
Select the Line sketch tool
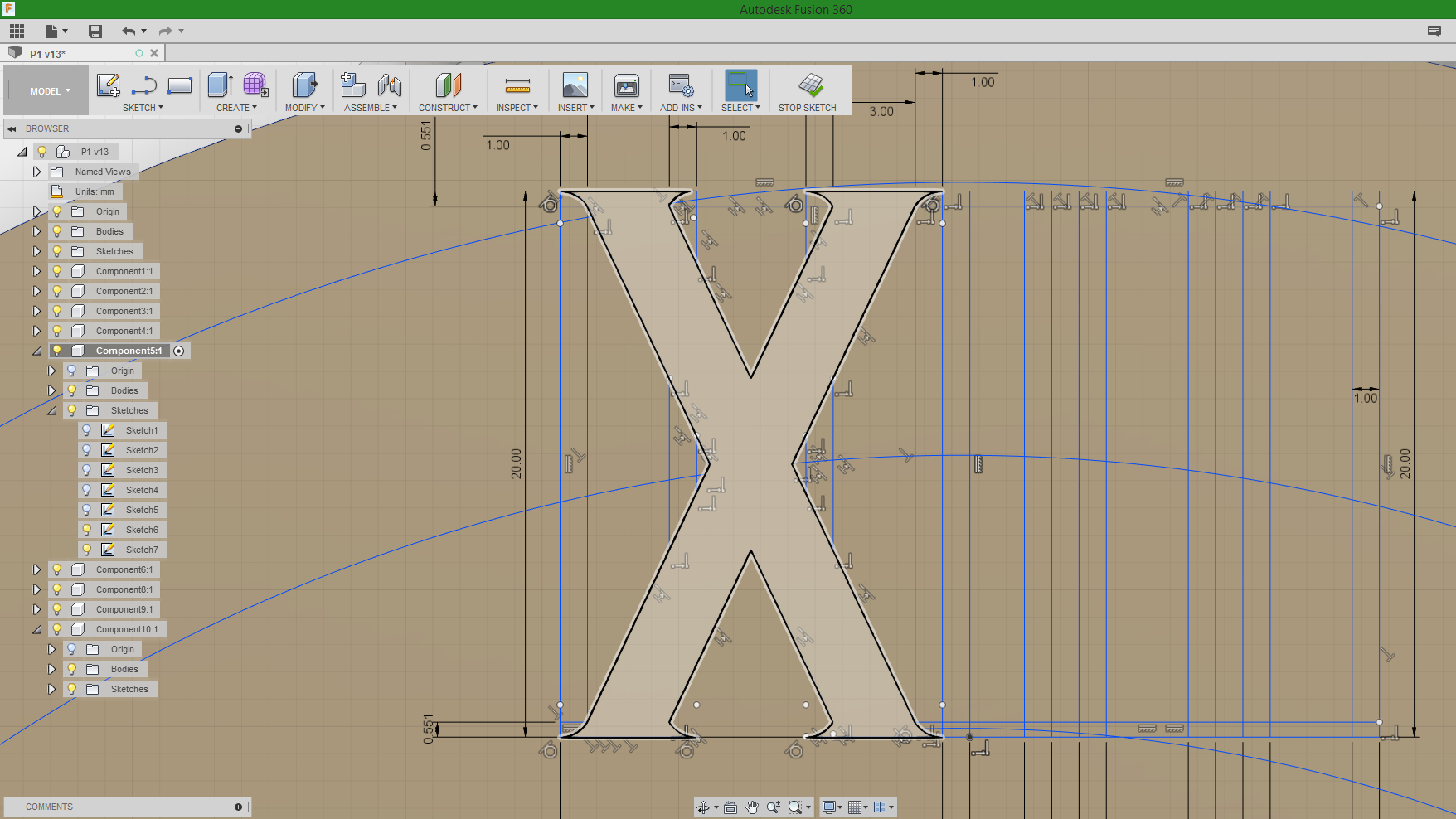click(143, 85)
